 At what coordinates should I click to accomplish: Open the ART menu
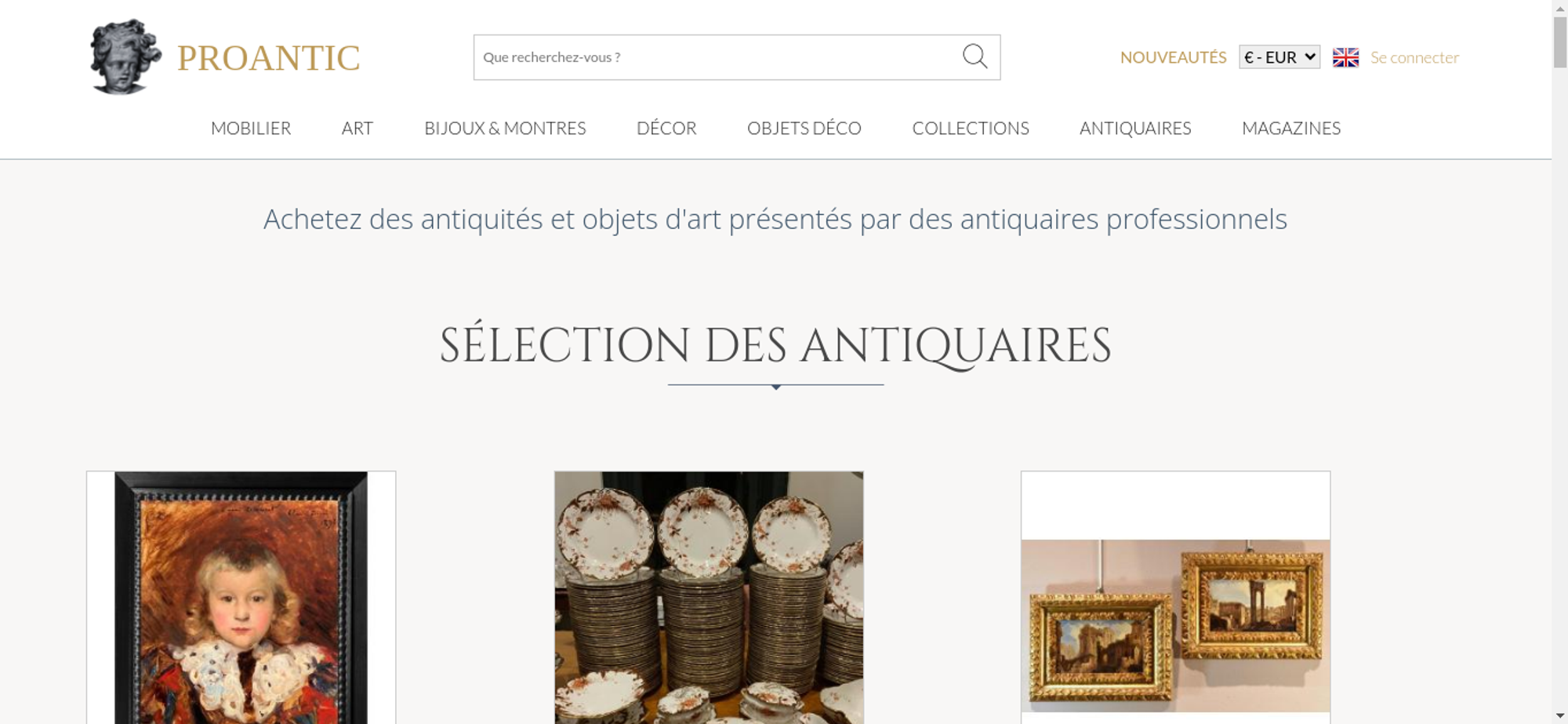pos(358,128)
